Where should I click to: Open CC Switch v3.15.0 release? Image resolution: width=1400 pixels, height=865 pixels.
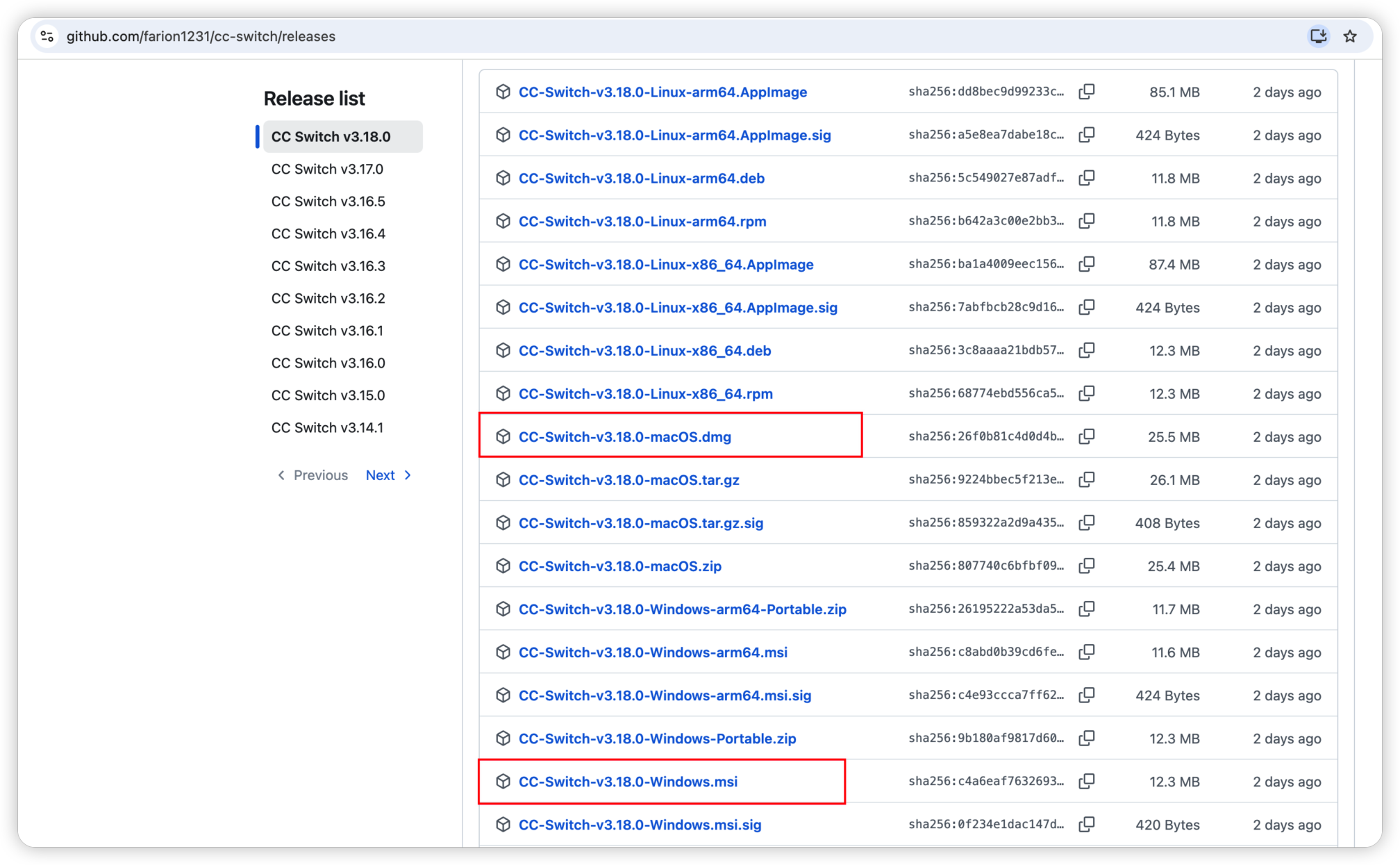328,395
